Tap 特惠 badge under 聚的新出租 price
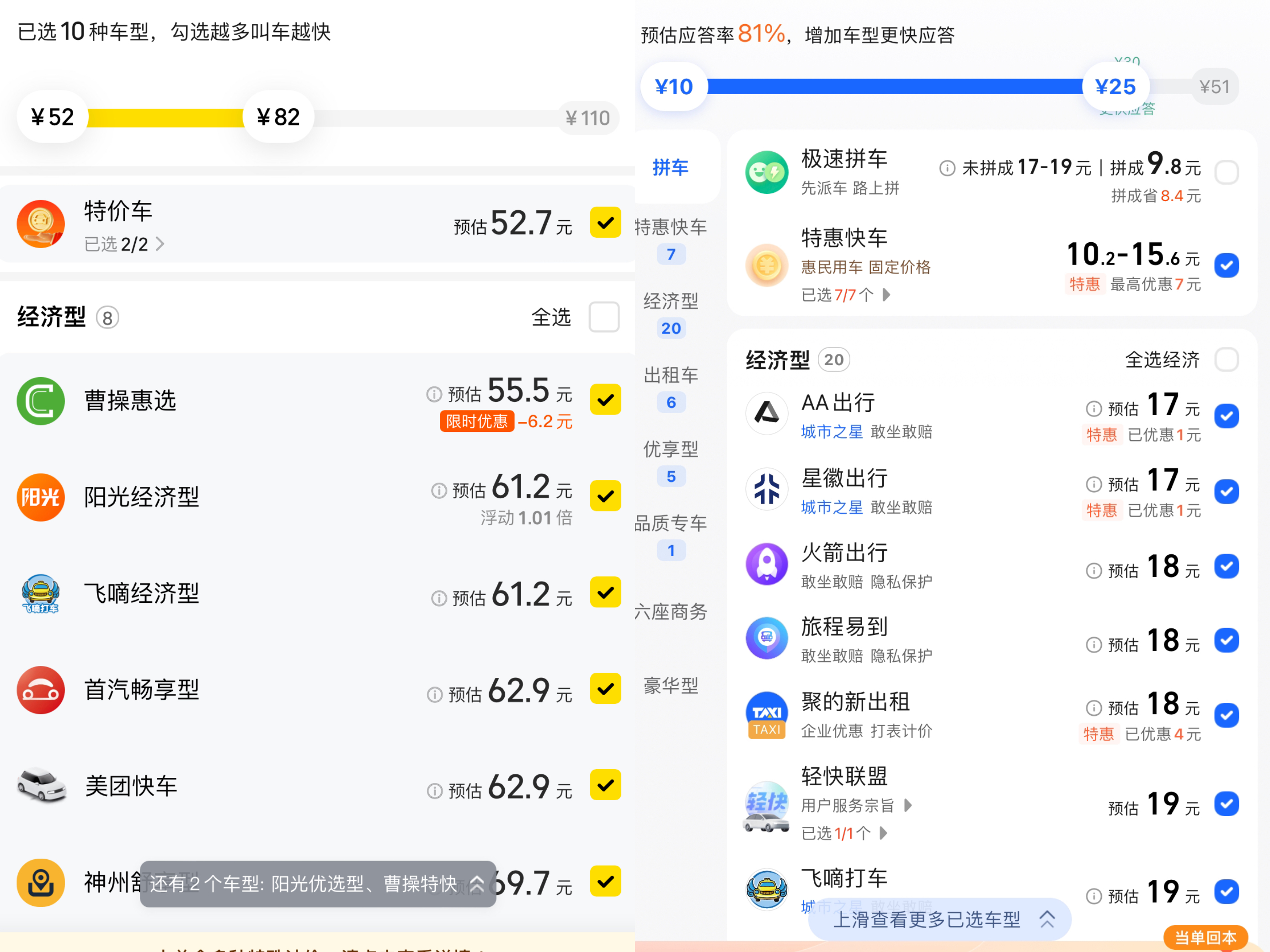This screenshot has height=952, width=1270. point(1098,734)
